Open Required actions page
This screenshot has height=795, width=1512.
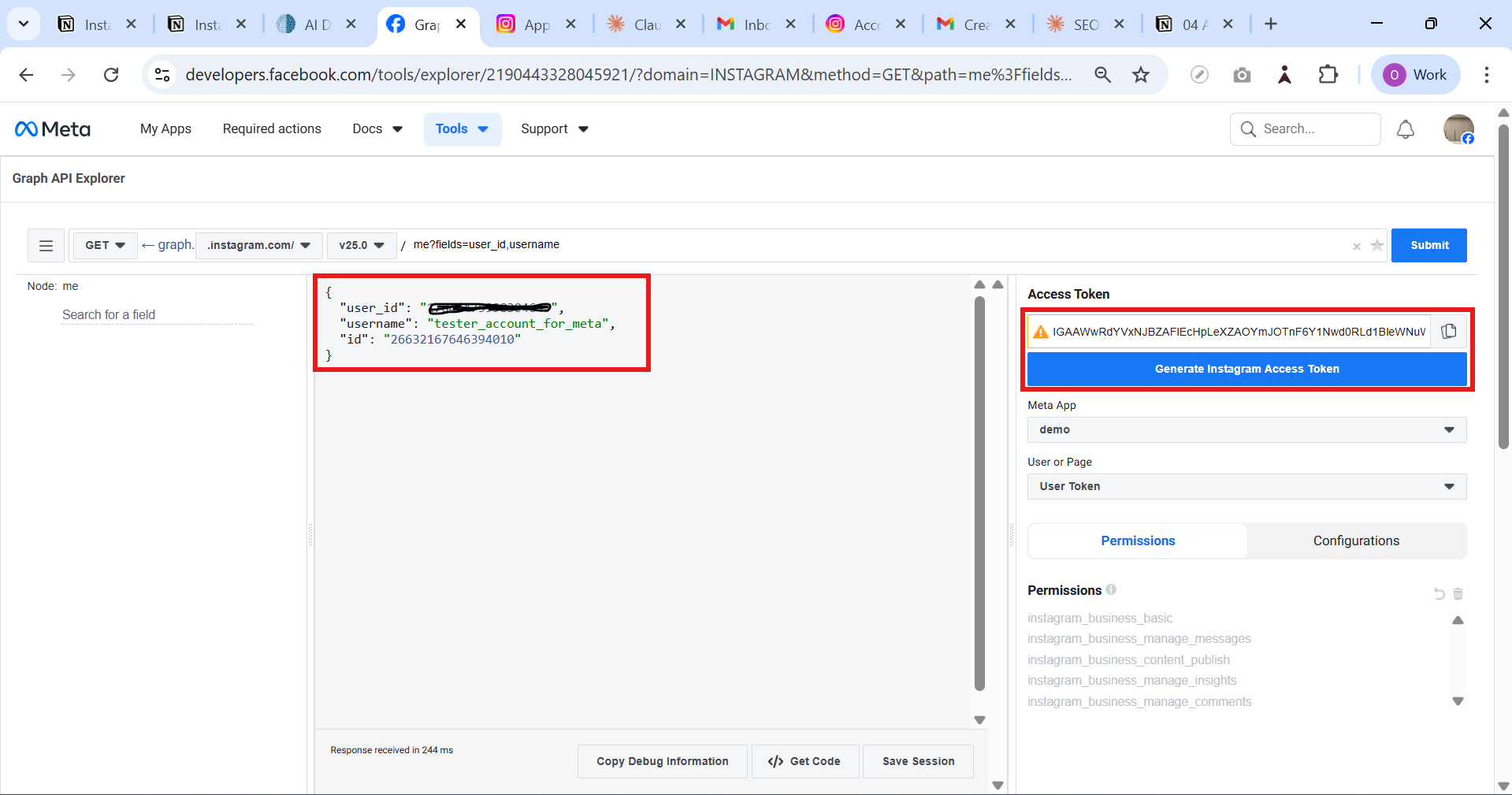(x=272, y=129)
